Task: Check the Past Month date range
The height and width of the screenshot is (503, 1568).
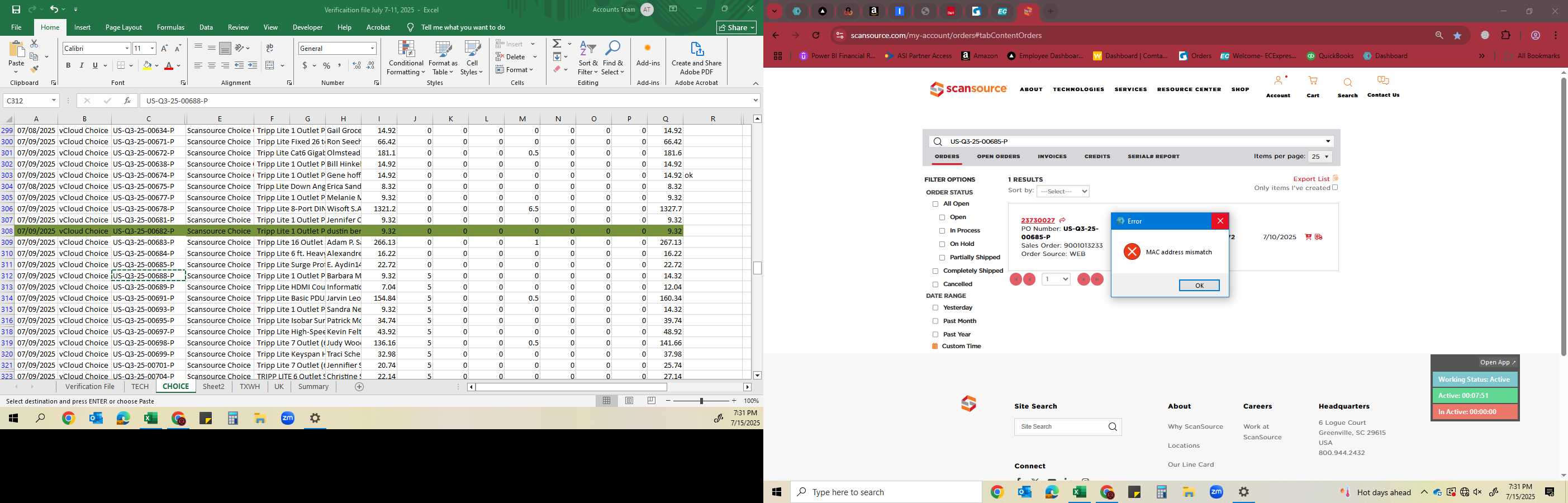Action: [935, 321]
